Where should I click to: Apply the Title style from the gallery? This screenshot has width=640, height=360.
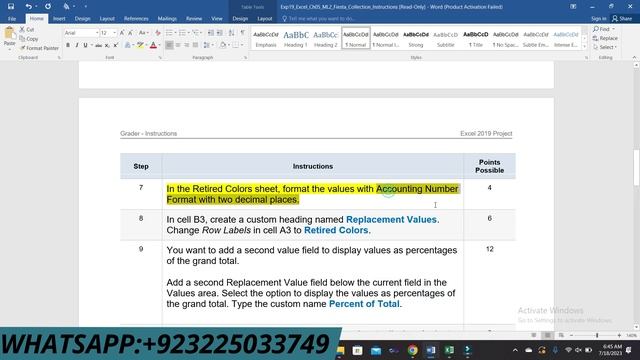(476, 39)
